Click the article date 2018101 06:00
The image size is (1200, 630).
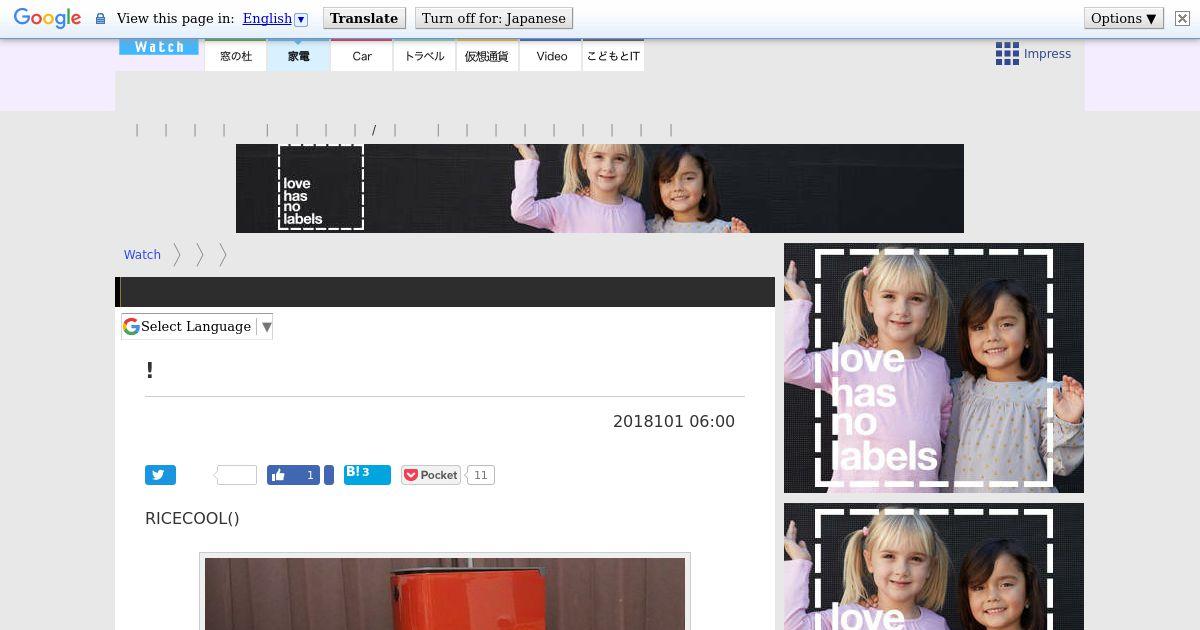674,422
